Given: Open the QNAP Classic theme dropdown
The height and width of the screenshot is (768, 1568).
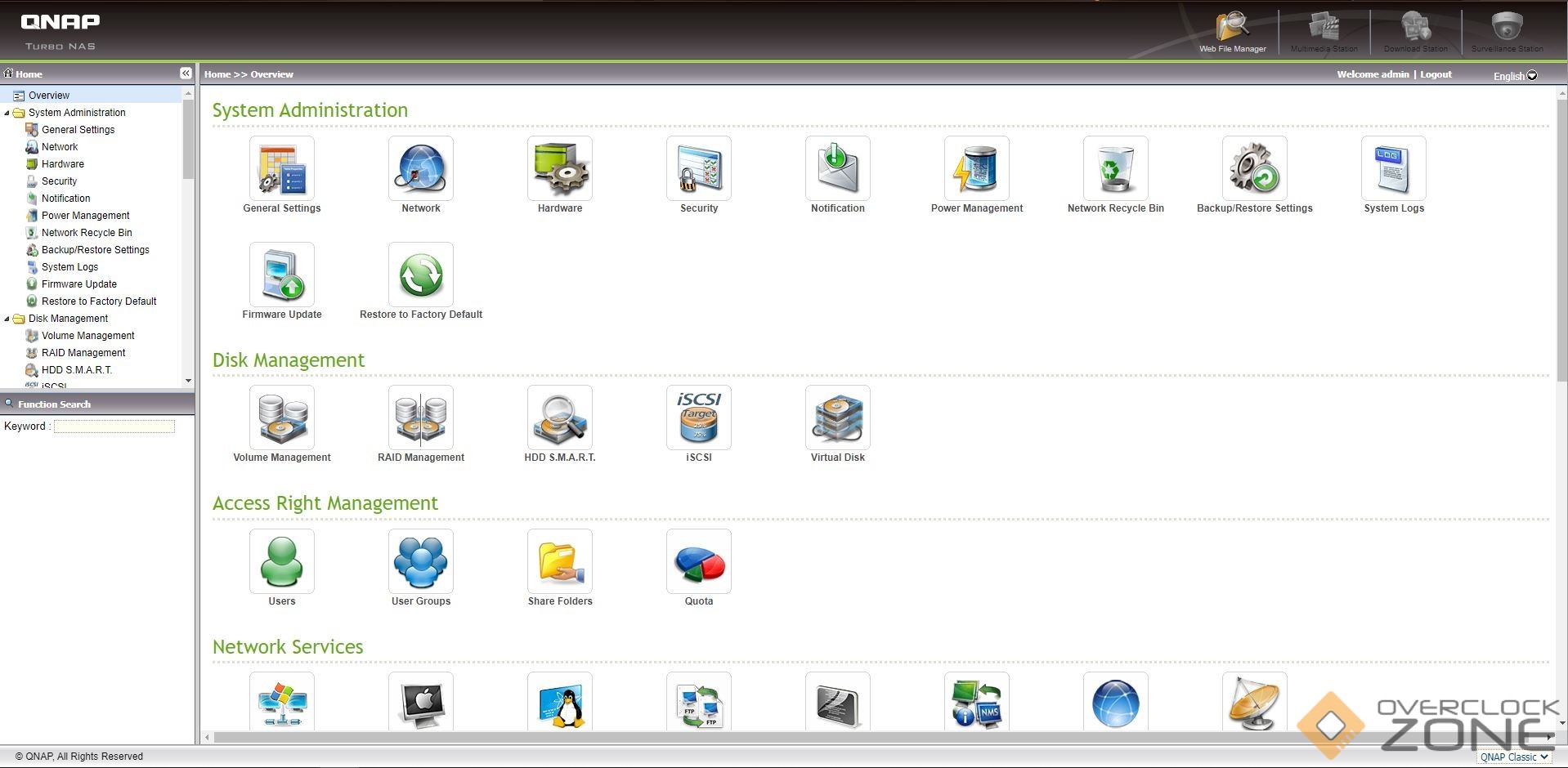Looking at the screenshot, I should tap(1514, 757).
